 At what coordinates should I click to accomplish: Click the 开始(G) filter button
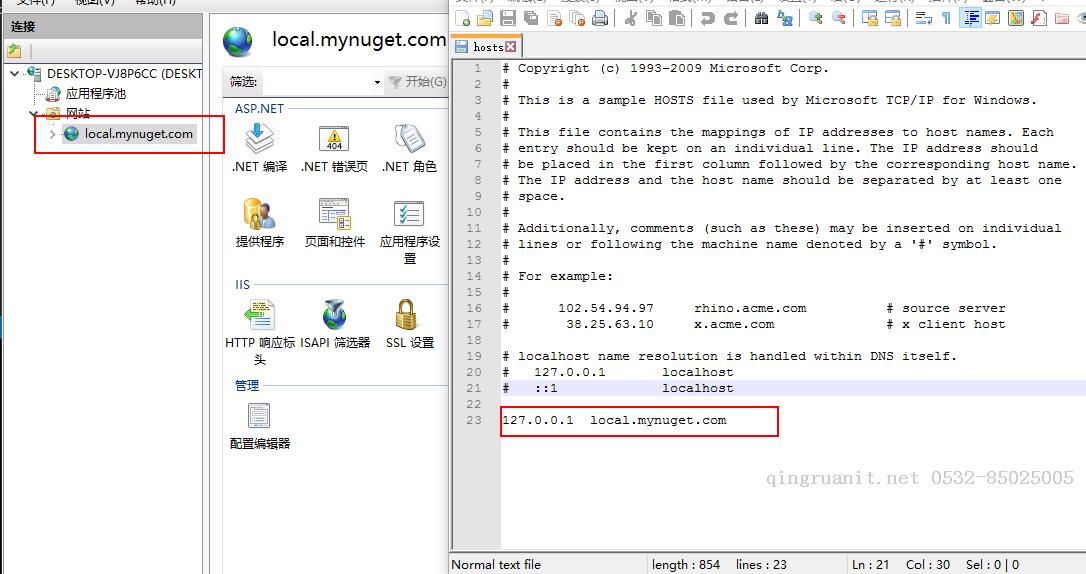point(417,82)
